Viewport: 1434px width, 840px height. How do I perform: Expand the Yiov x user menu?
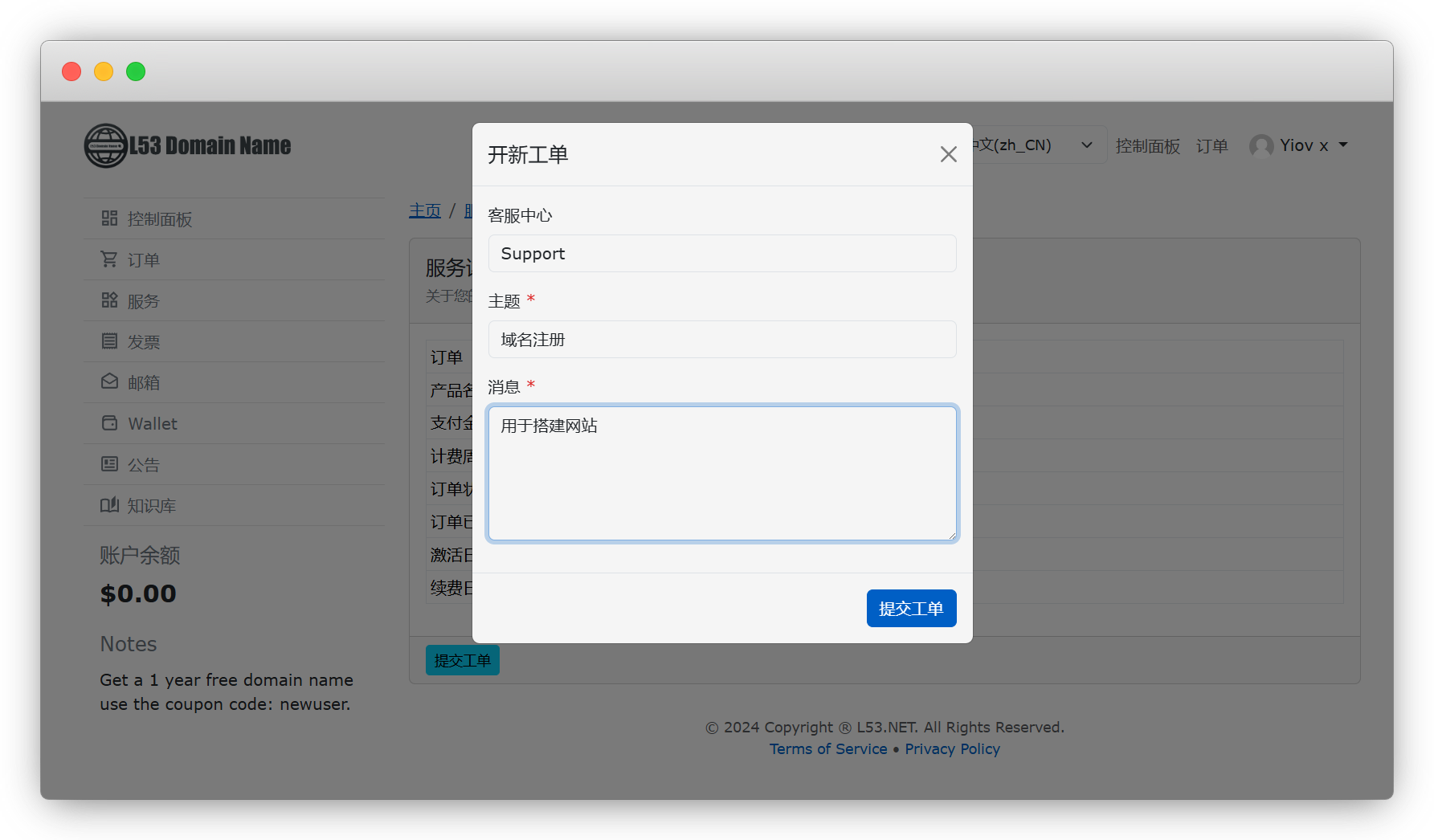tap(1298, 145)
